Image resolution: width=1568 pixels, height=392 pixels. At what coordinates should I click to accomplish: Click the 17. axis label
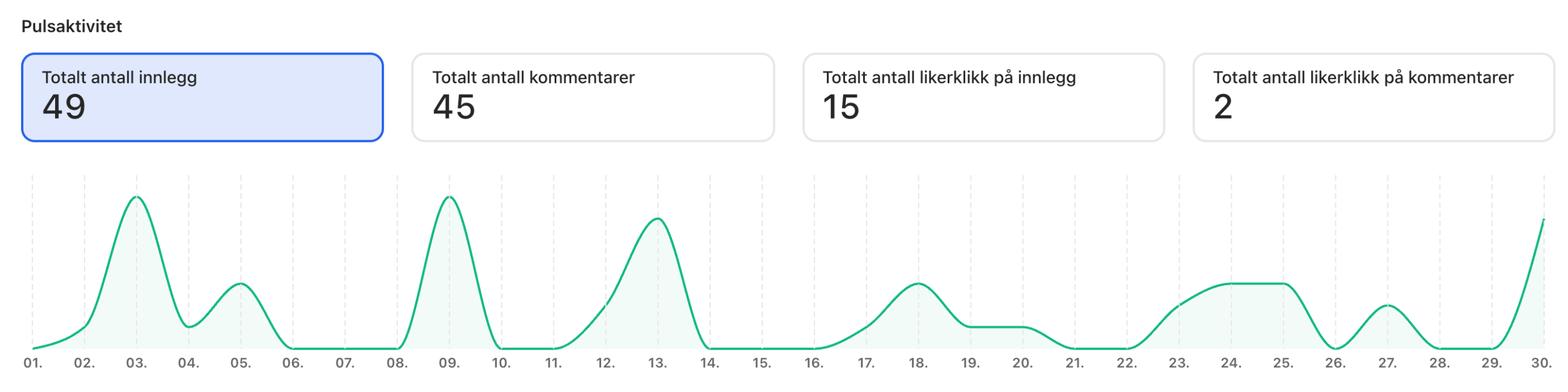866,363
